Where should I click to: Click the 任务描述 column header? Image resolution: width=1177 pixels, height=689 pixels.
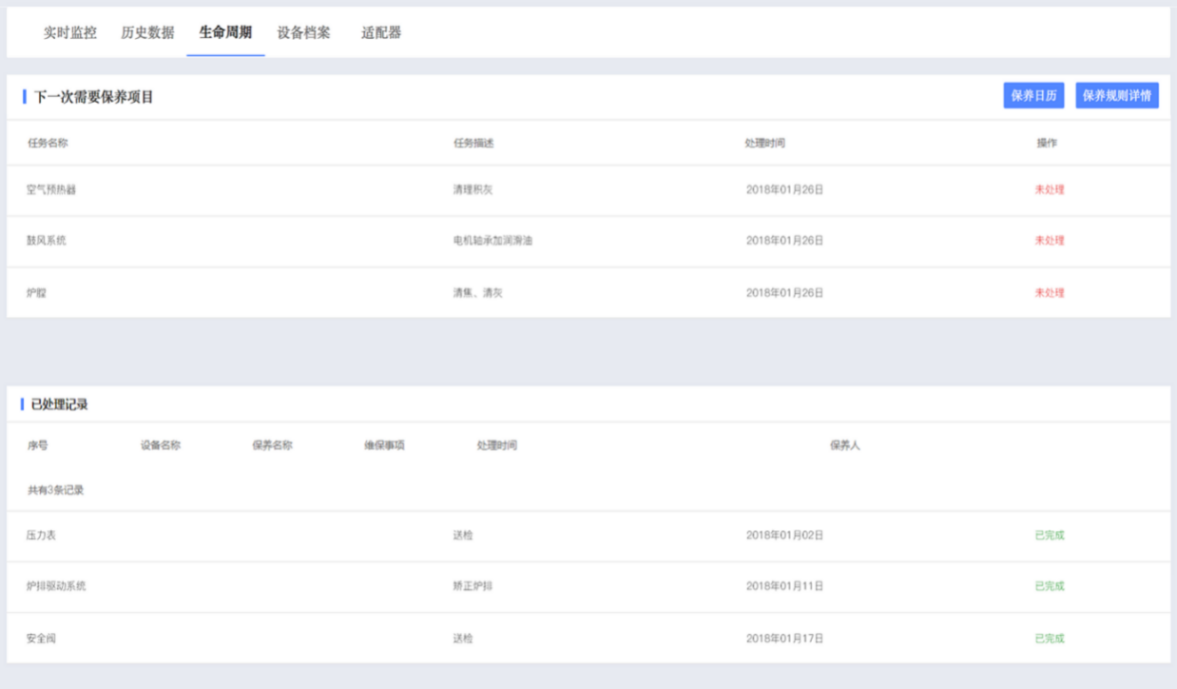pos(473,143)
